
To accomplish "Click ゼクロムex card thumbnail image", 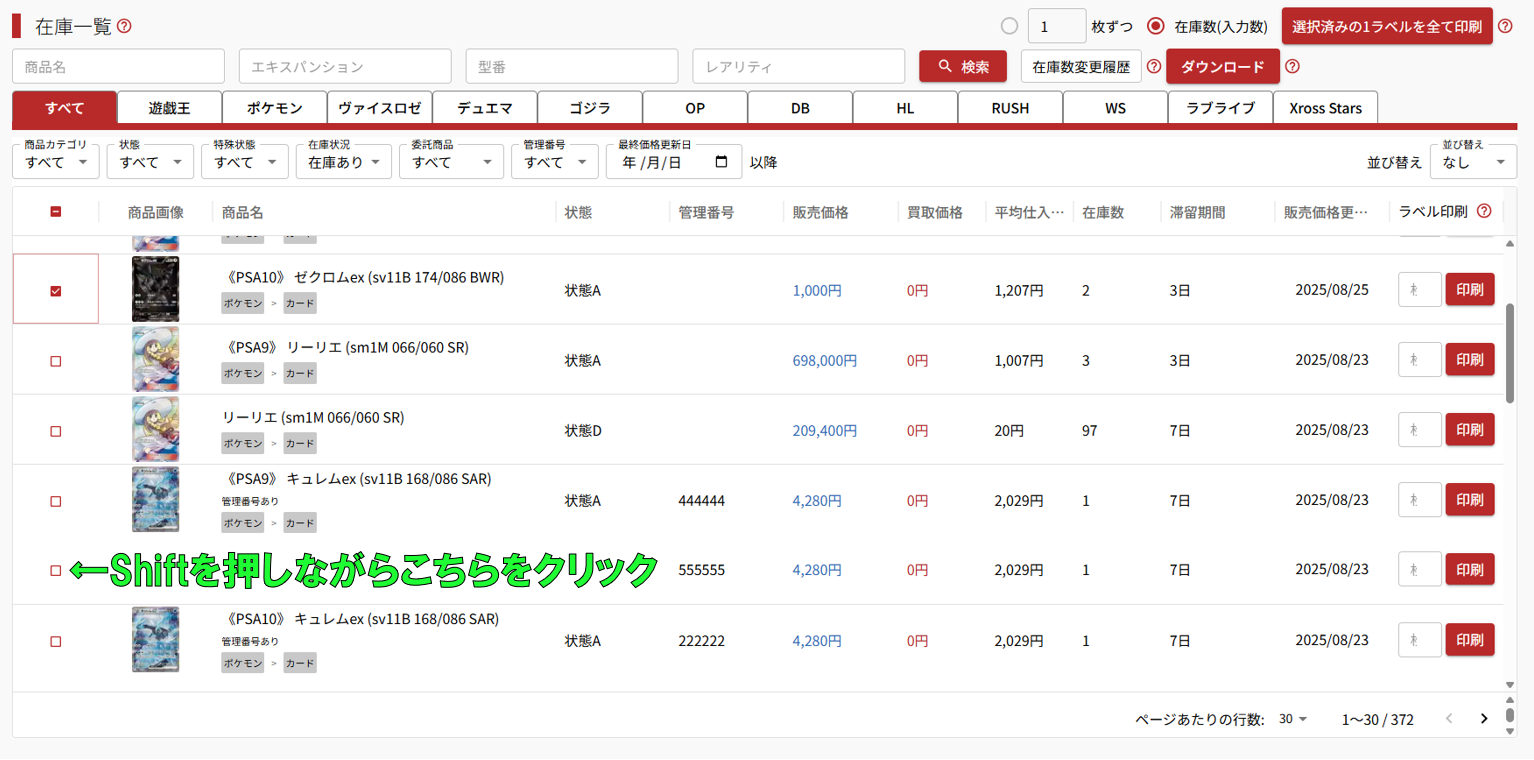I will point(155,290).
